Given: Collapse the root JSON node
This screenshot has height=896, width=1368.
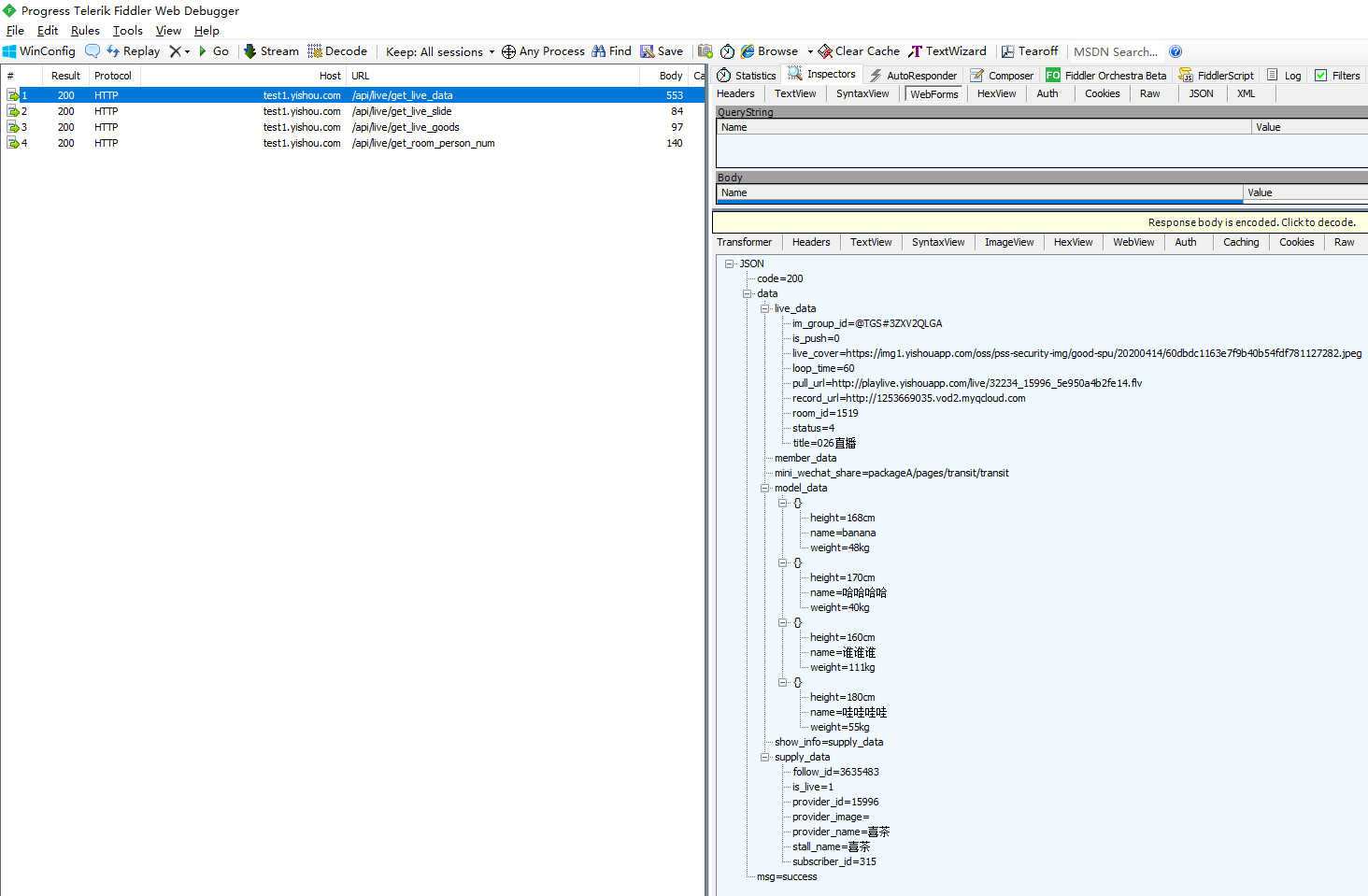Looking at the screenshot, I should [x=730, y=263].
